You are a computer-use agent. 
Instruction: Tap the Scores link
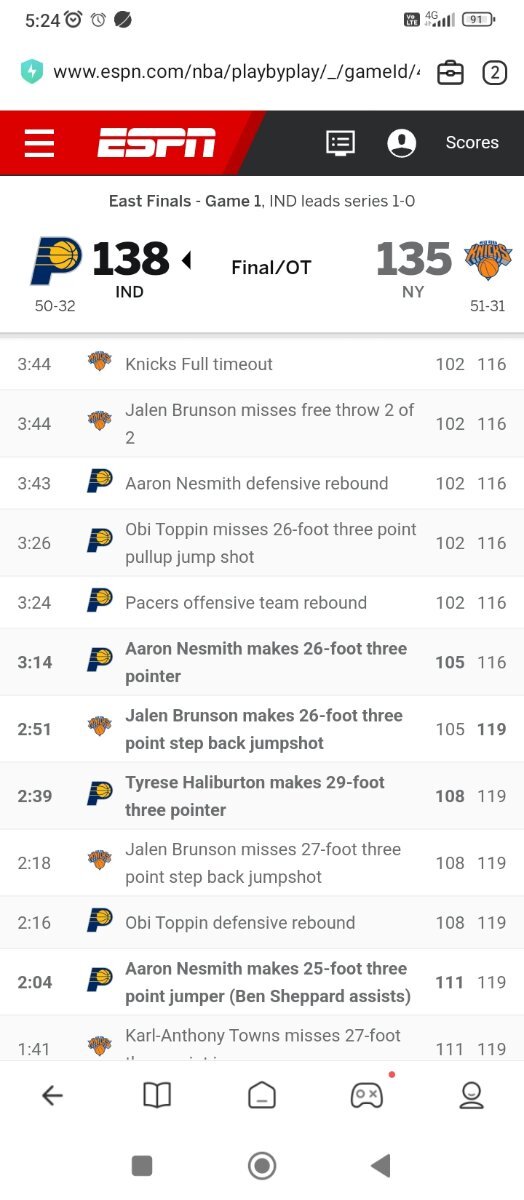pyautogui.click(x=472, y=143)
